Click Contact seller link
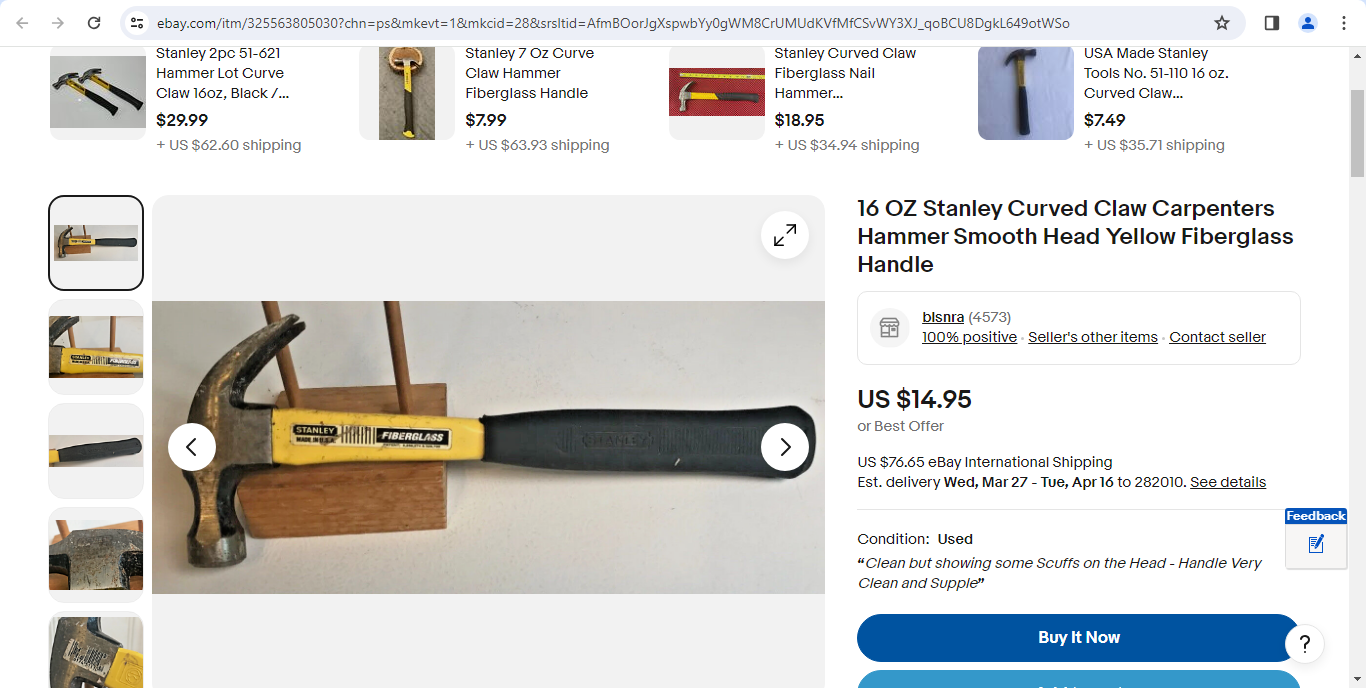This screenshot has height=688, width=1366. [x=1217, y=337]
